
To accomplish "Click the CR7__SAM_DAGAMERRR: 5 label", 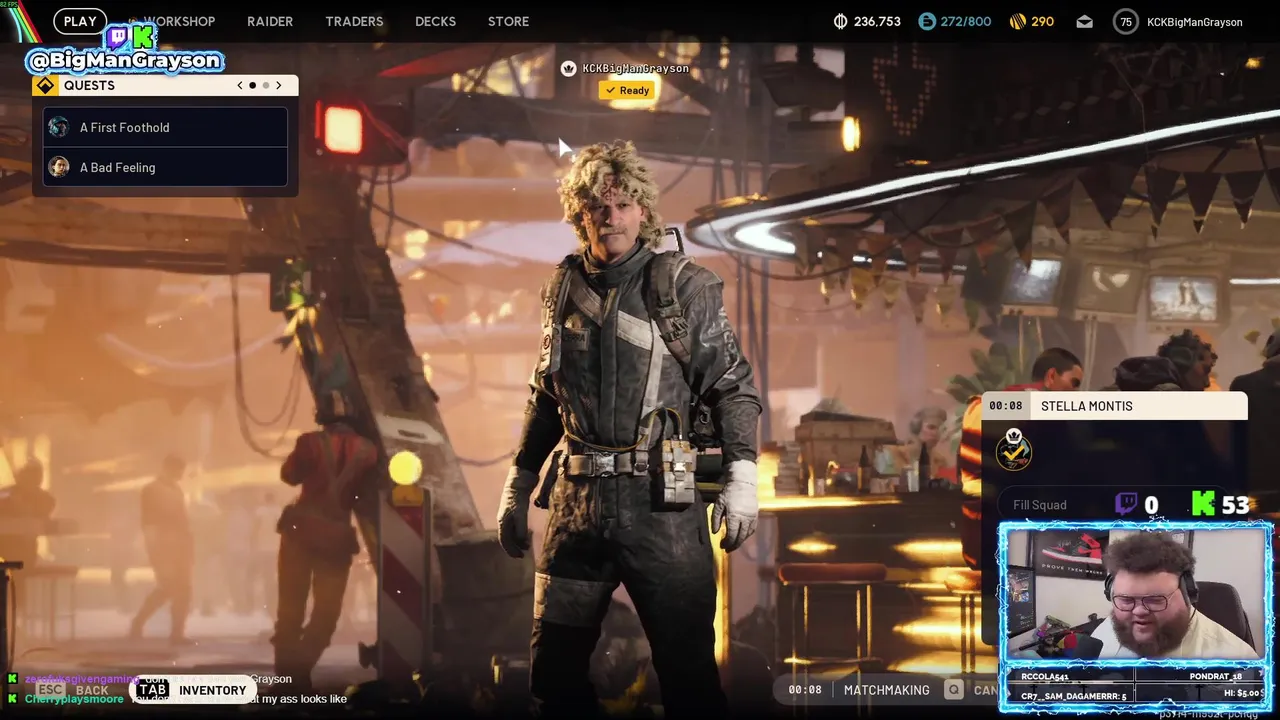I will pos(1074,696).
